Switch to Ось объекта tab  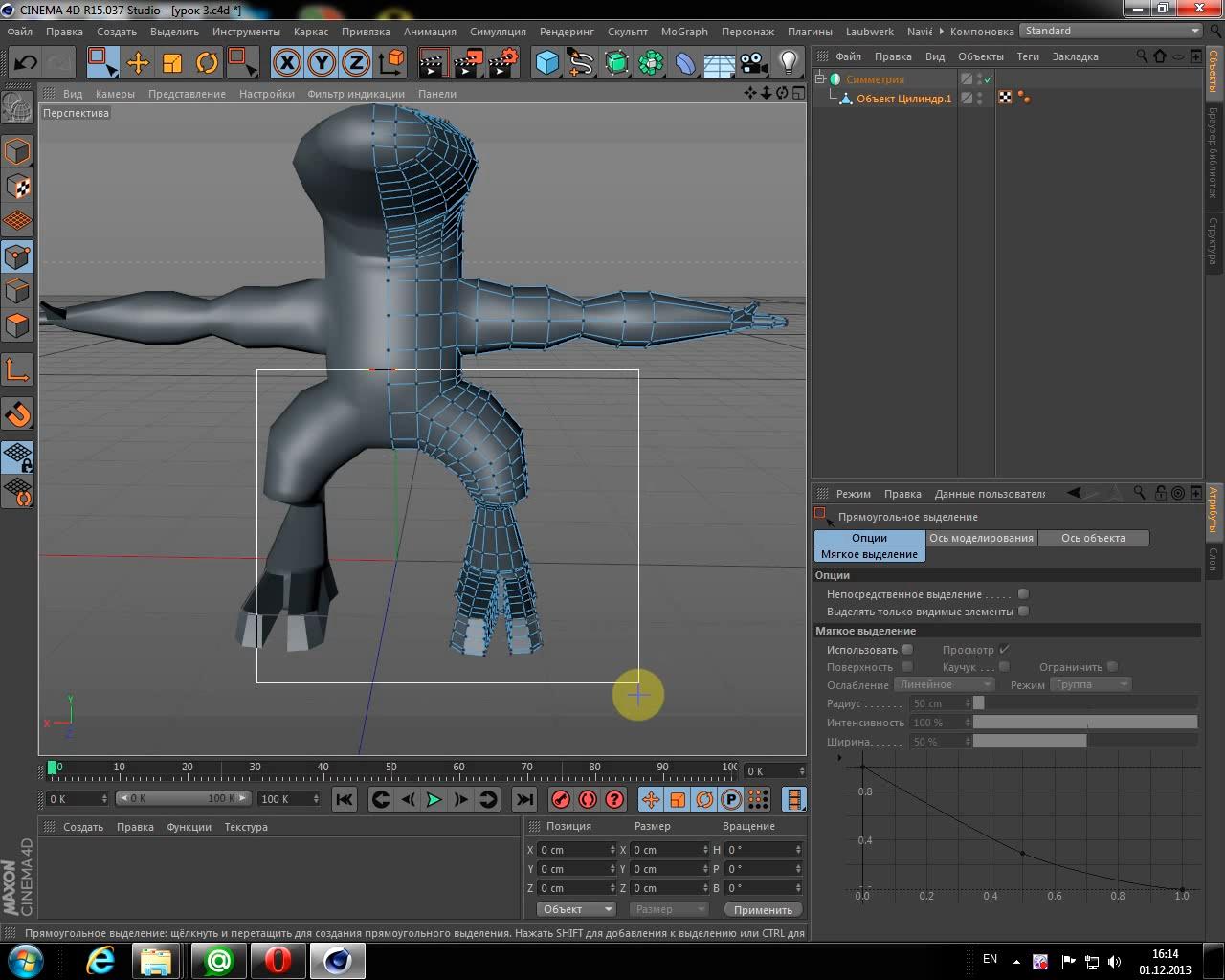coord(1093,538)
